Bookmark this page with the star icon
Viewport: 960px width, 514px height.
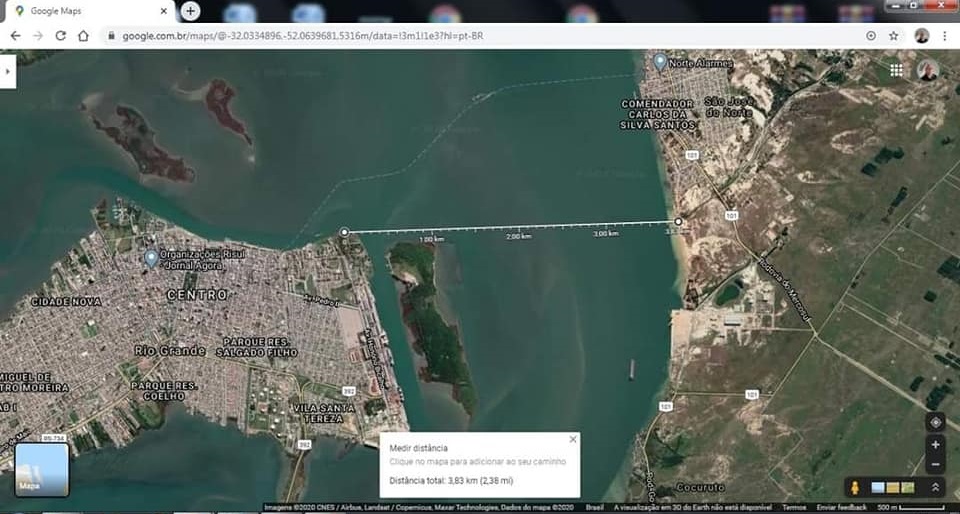coord(893,35)
